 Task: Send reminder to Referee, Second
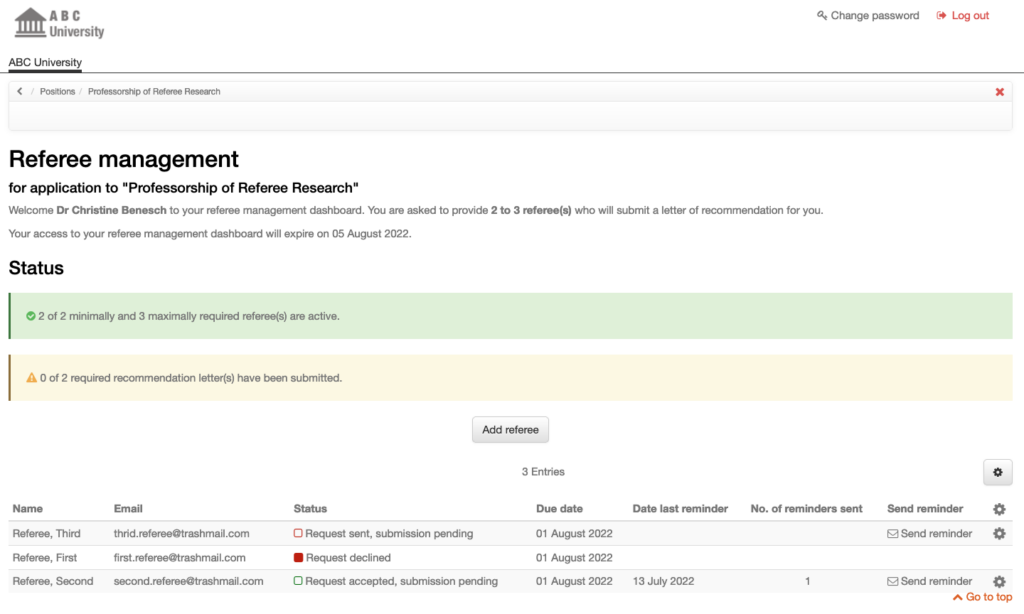[935, 581]
